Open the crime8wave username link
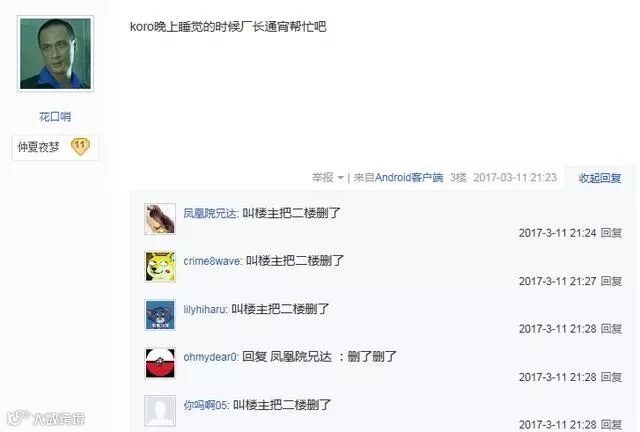Viewport: 640px width, 432px height. click(212, 261)
